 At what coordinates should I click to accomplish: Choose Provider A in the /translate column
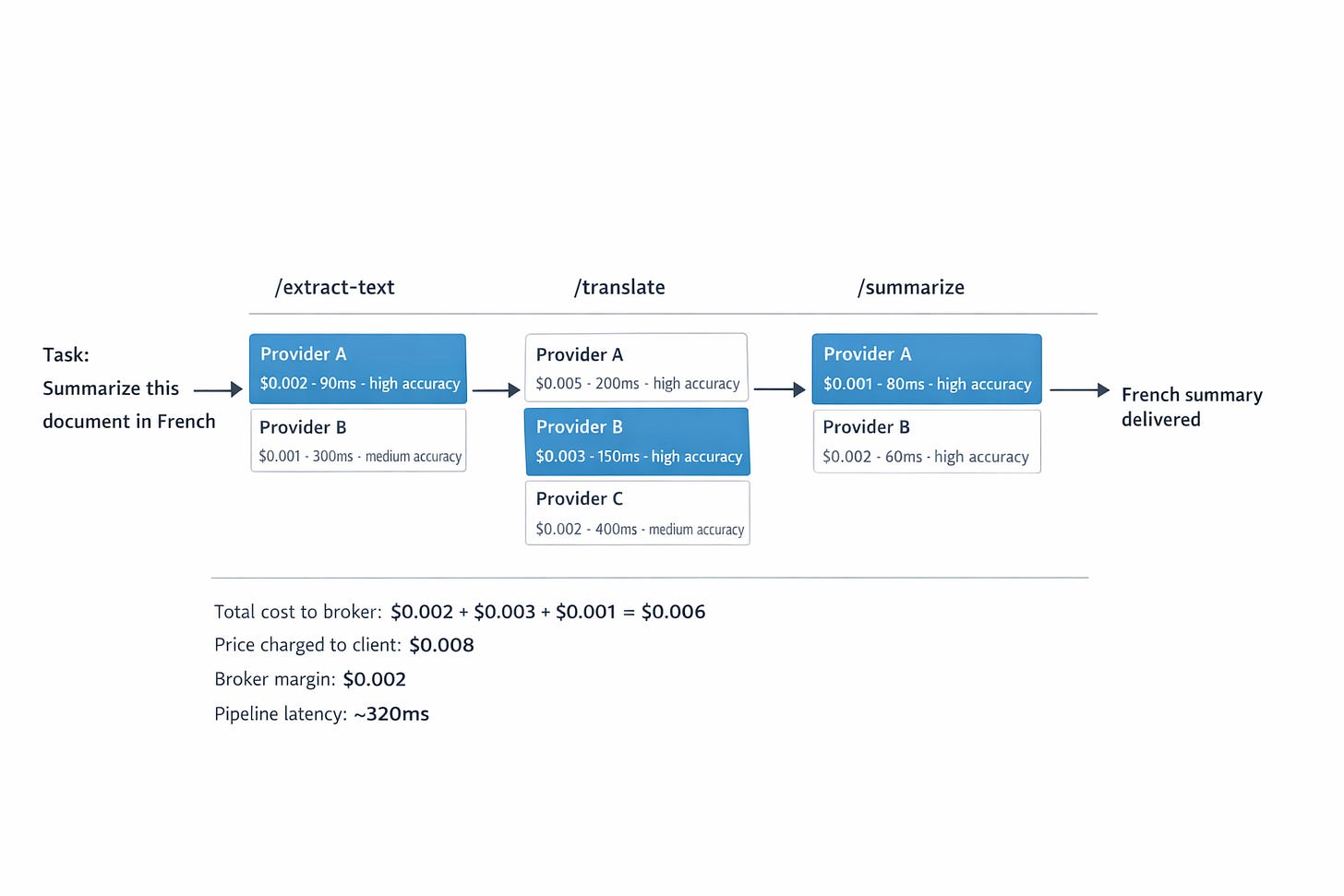(636, 367)
